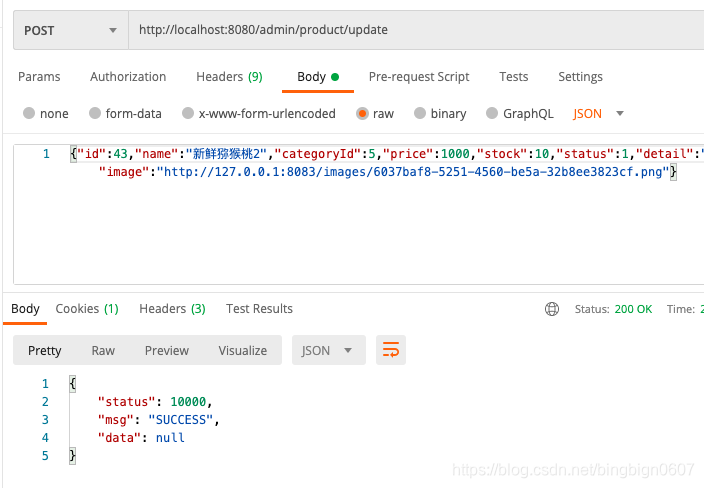The height and width of the screenshot is (488, 704).
Task: Switch to the Params tab
Action: pos(39,77)
